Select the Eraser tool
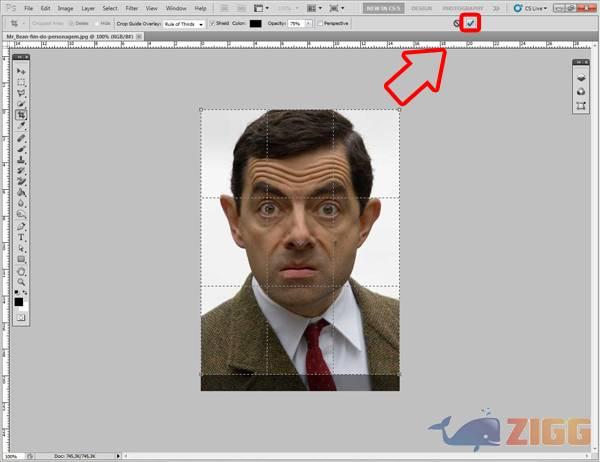600x462 pixels. point(21,181)
